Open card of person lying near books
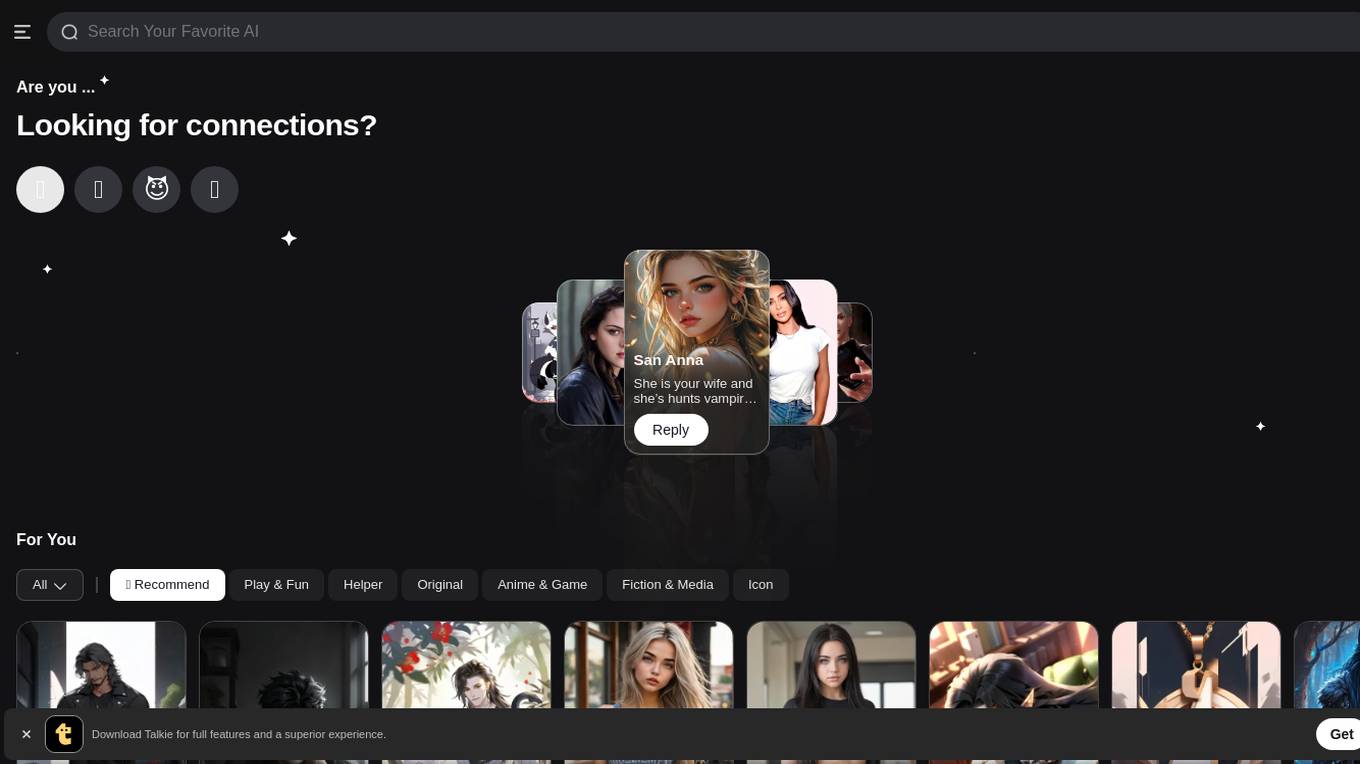 (1014, 665)
